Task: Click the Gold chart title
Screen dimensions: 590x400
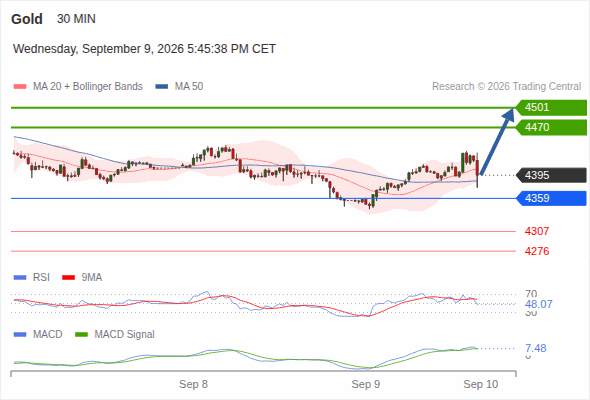Action: click(x=27, y=19)
